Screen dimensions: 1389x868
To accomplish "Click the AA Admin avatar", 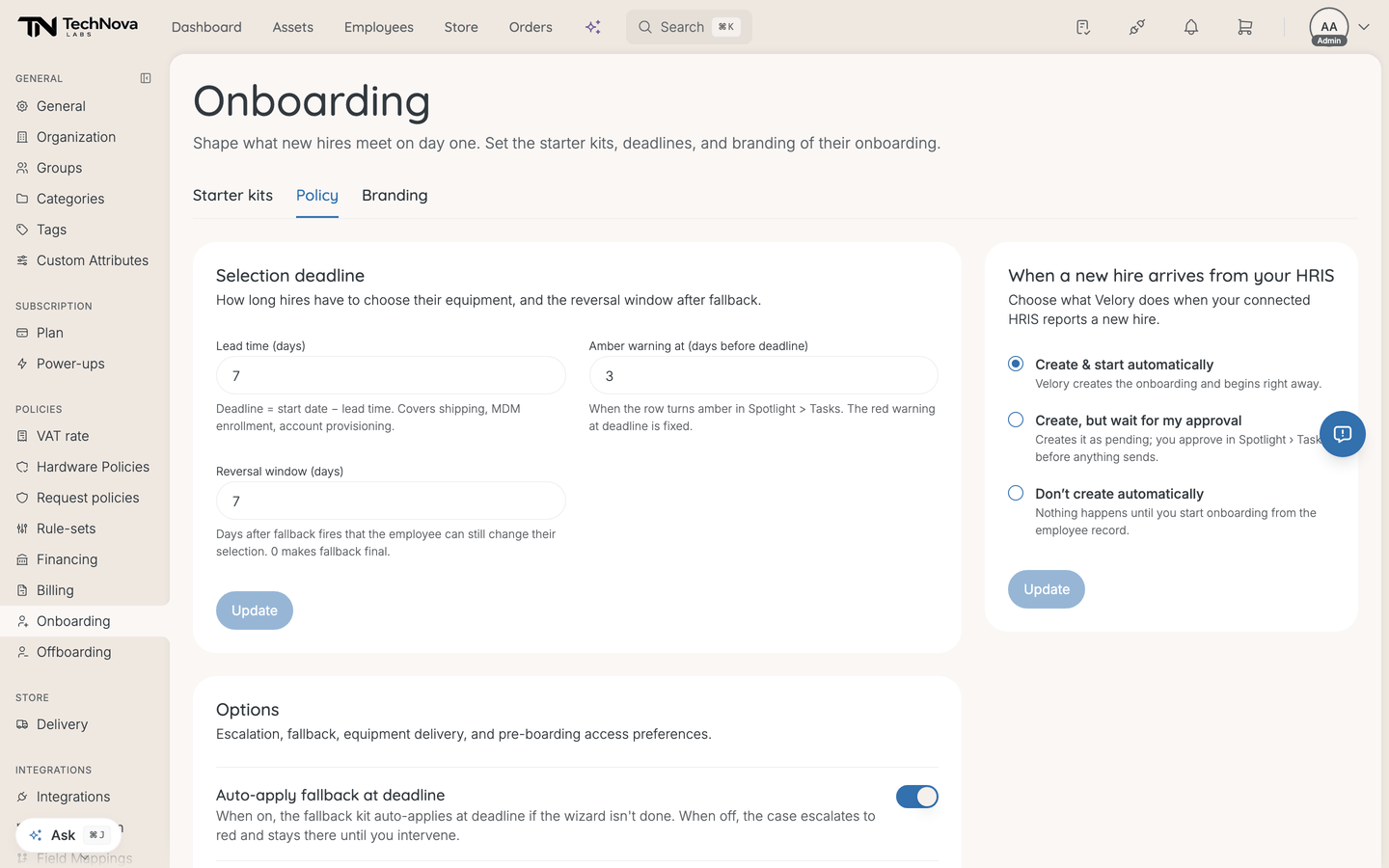I will [x=1329, y=27].
